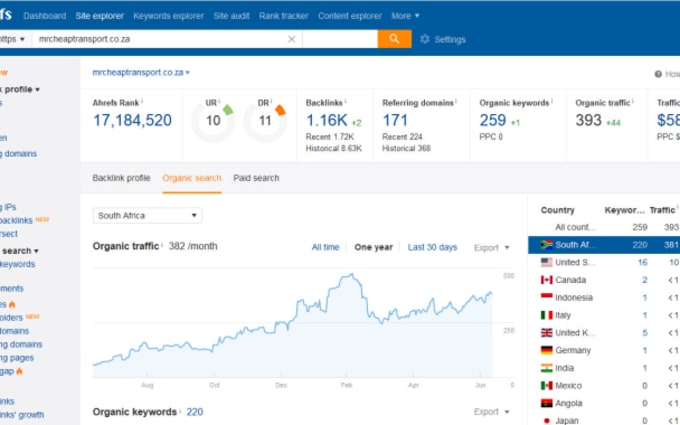Click inside the URL input field
Image resolution: width=680 pixels, height=425 pixels.
click(160, 39)
